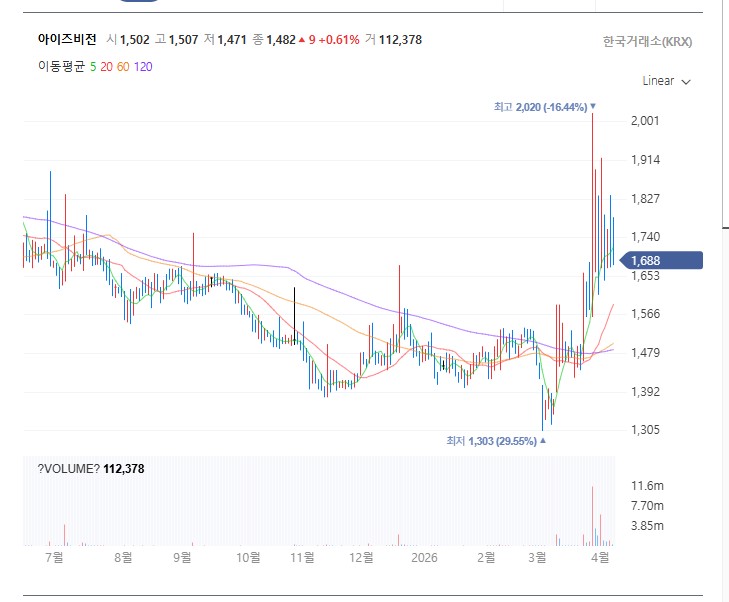Screen dimensions: 729x602
Task: Click the current price tag 1,688
Action: point(662,260)
